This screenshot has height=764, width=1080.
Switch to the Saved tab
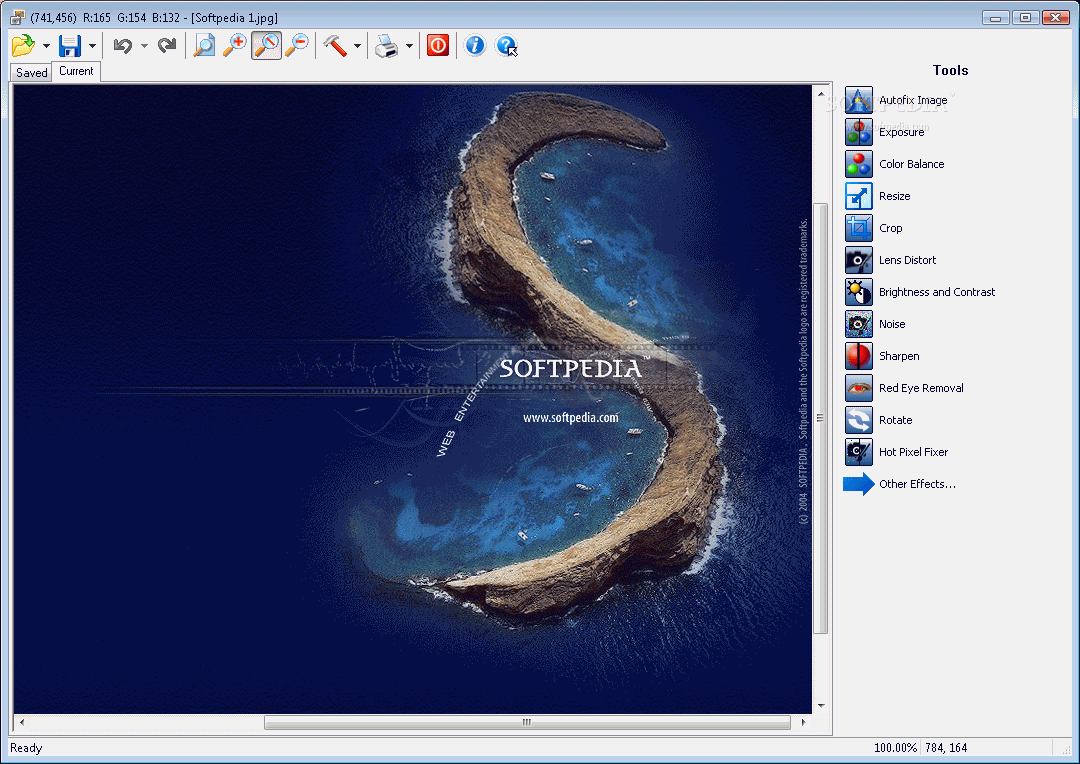click(x=32, y=73)
